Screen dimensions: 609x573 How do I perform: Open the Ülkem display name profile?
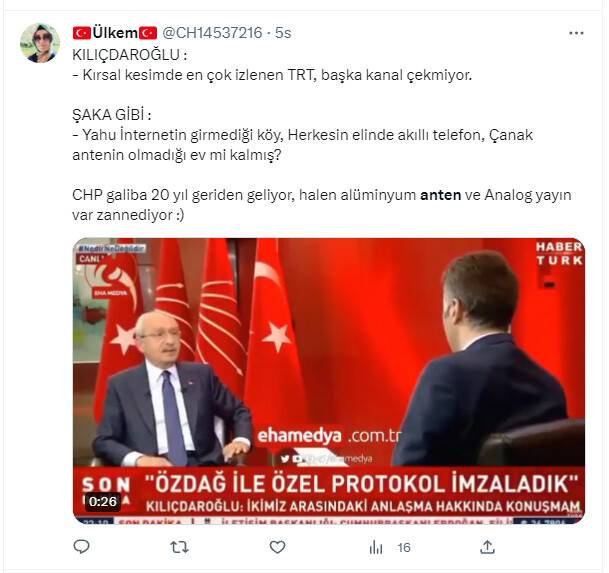coord(115,33)
